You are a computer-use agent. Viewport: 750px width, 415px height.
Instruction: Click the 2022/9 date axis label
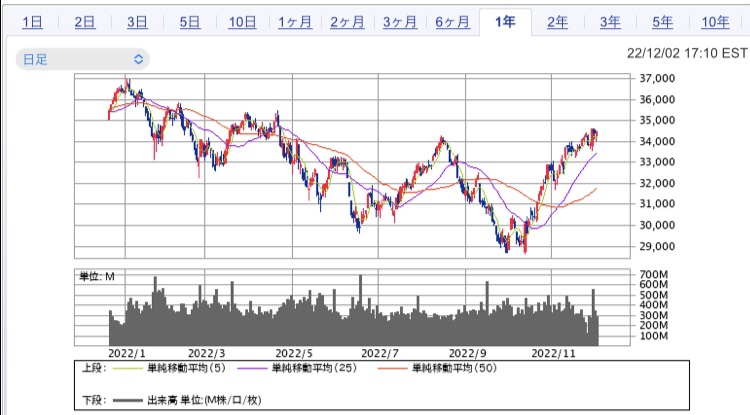[x=467, y=353]
